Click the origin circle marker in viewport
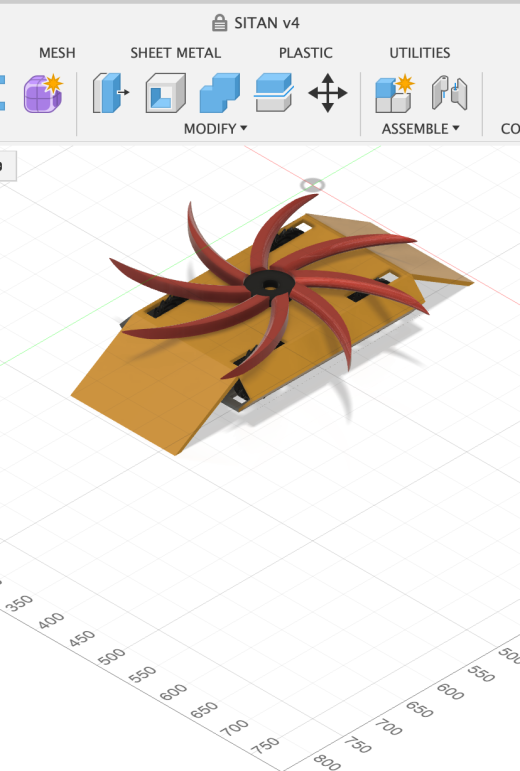This screenshot has height=771, width=520. coord(313,185)
